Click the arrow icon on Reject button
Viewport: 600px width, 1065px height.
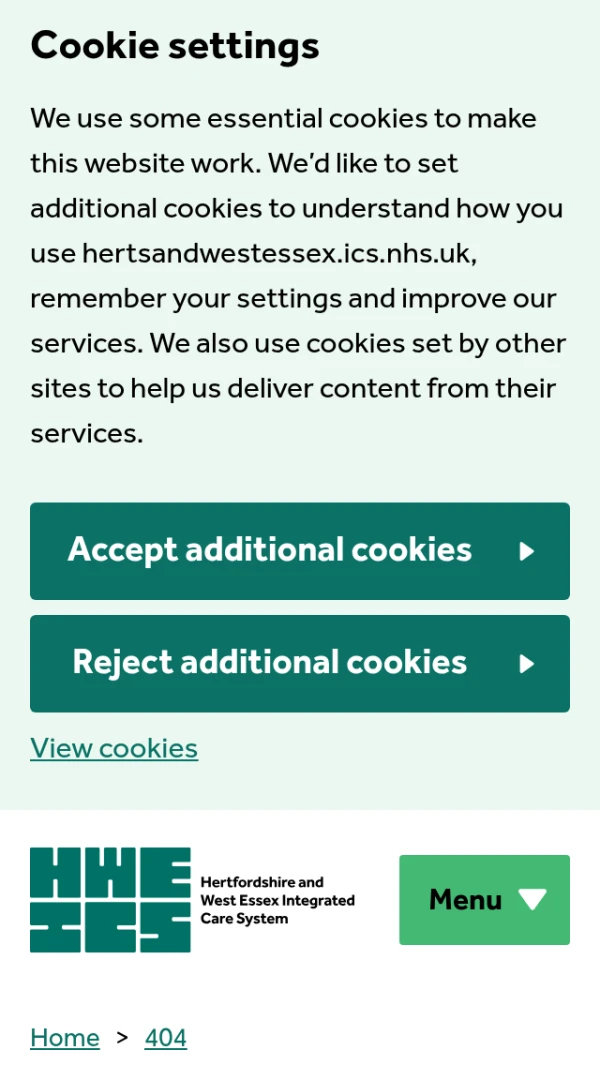click(527, 664)
